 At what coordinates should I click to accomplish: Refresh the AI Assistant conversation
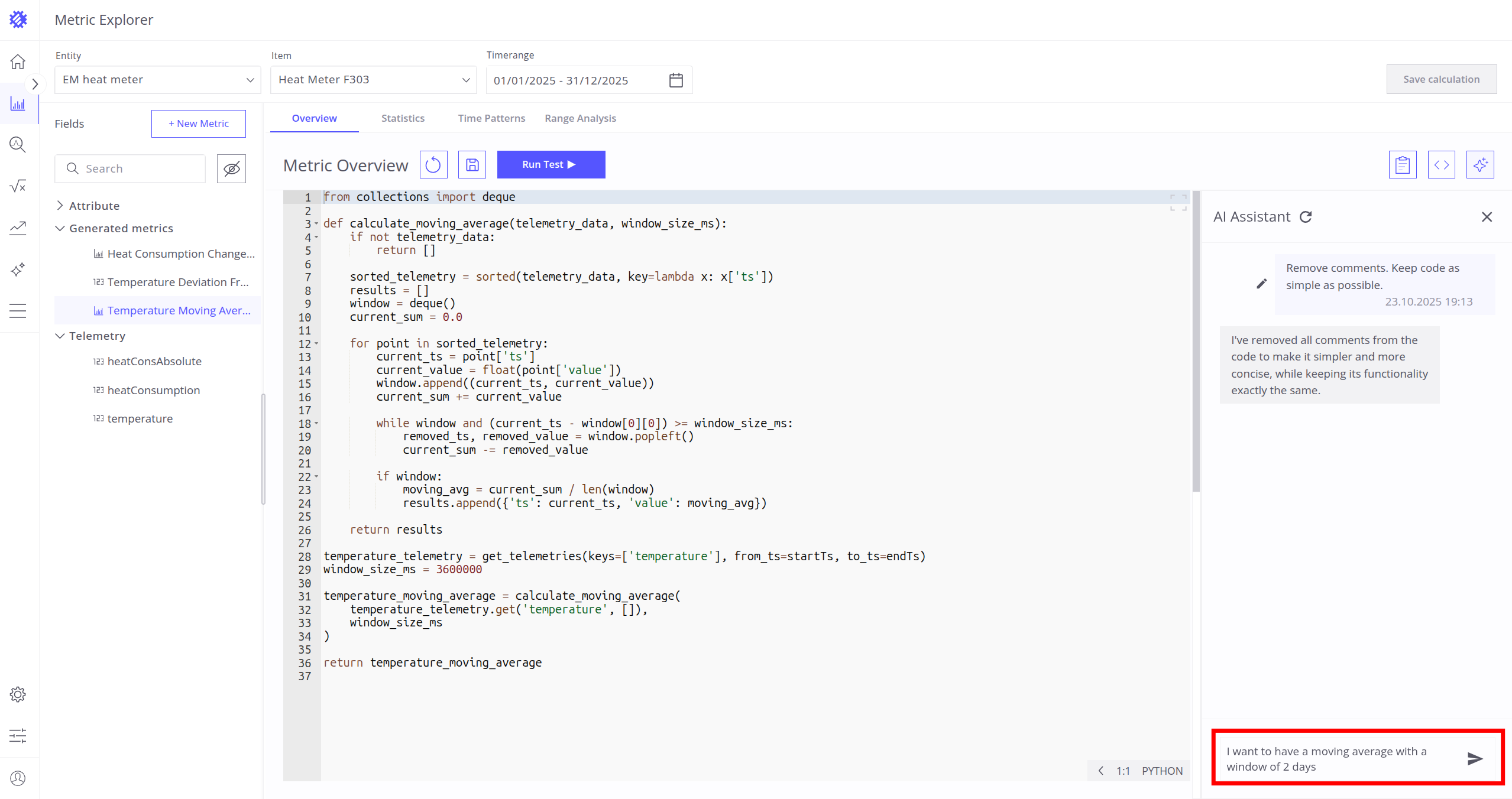click(1306, 217)
